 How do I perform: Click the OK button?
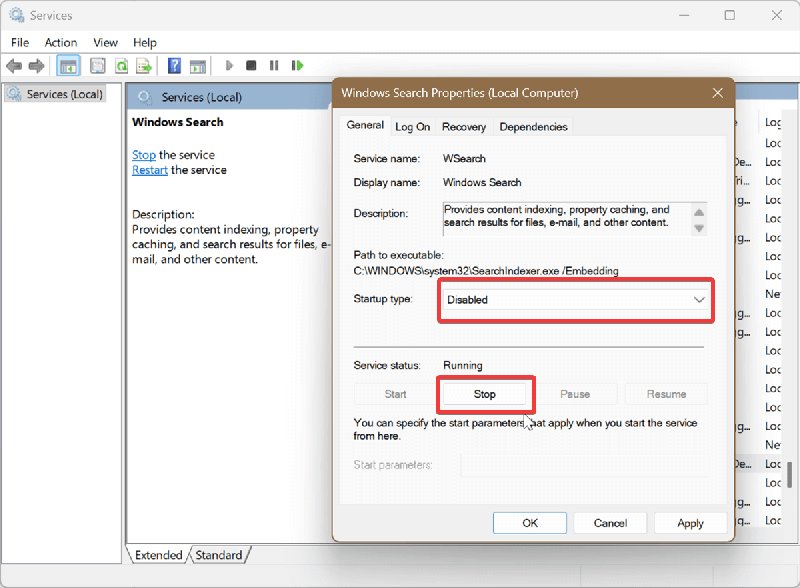tap(530, 523)
